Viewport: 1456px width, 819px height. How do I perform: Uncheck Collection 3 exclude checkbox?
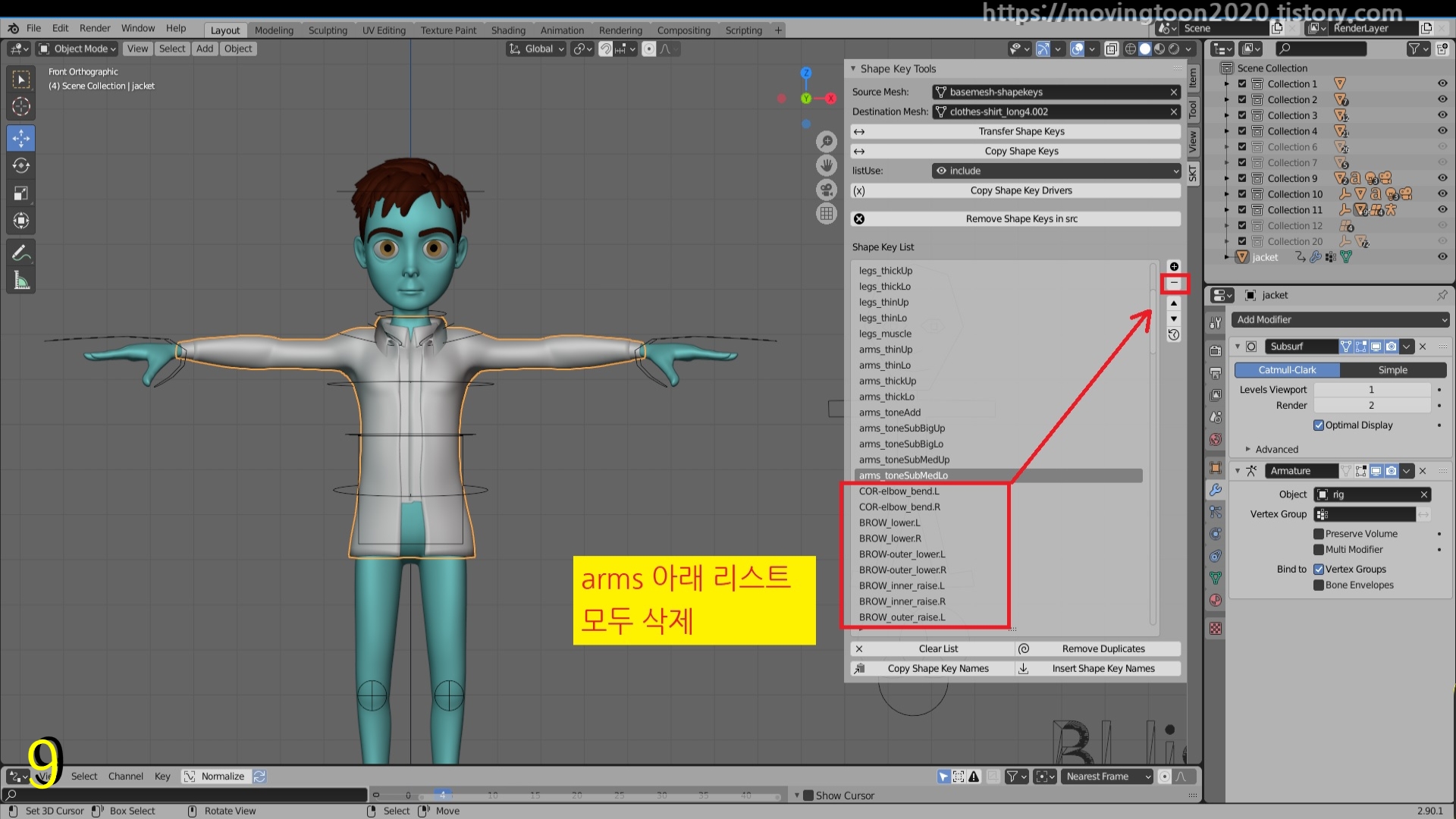pos(1242,115)
